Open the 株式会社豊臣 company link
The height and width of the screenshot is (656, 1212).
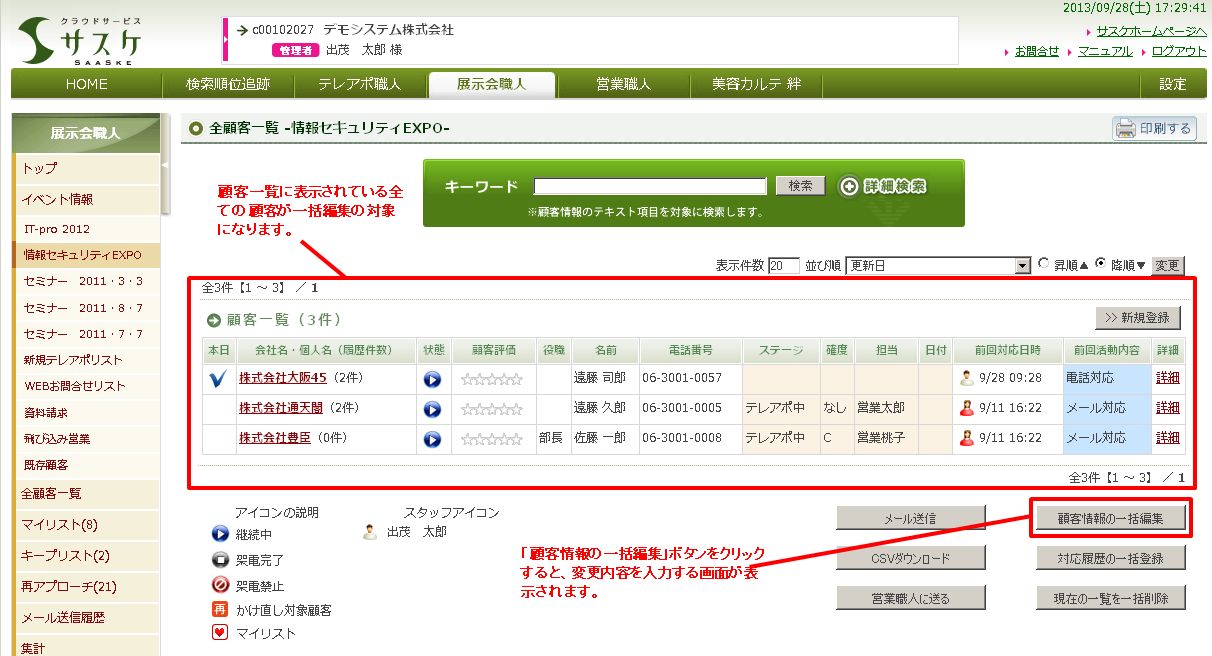[x=270, y=438]
